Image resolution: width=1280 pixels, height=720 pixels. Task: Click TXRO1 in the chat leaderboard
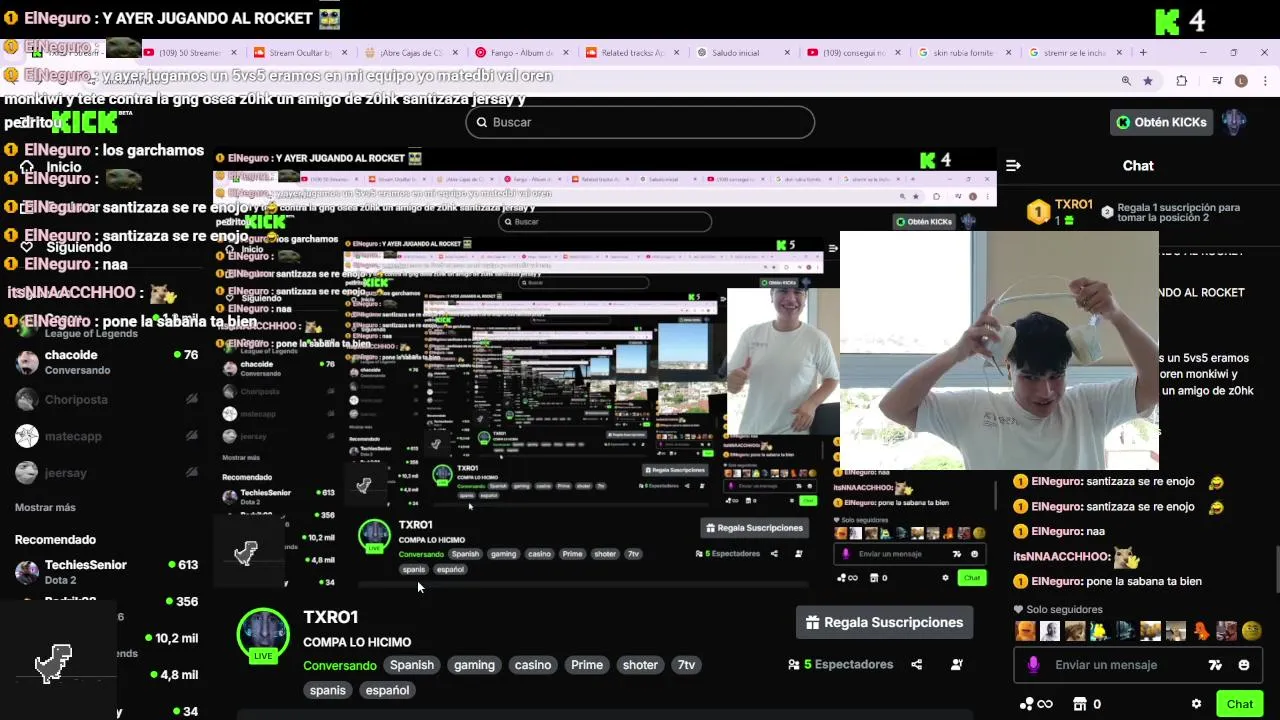[x=1074, y=204]
